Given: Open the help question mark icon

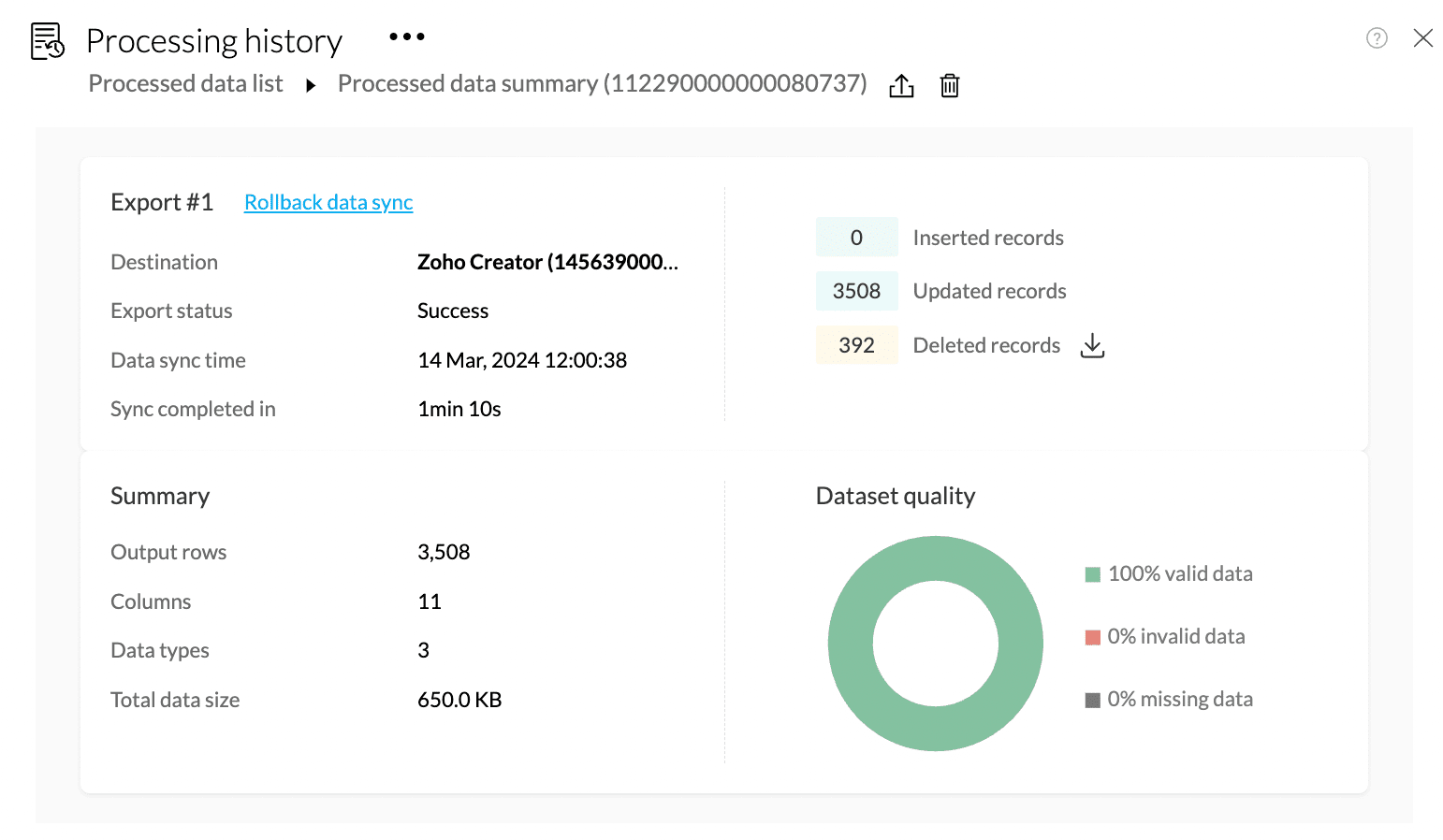Looking at the screenshot, I should pyautogui.click(x=1377, y=38).
